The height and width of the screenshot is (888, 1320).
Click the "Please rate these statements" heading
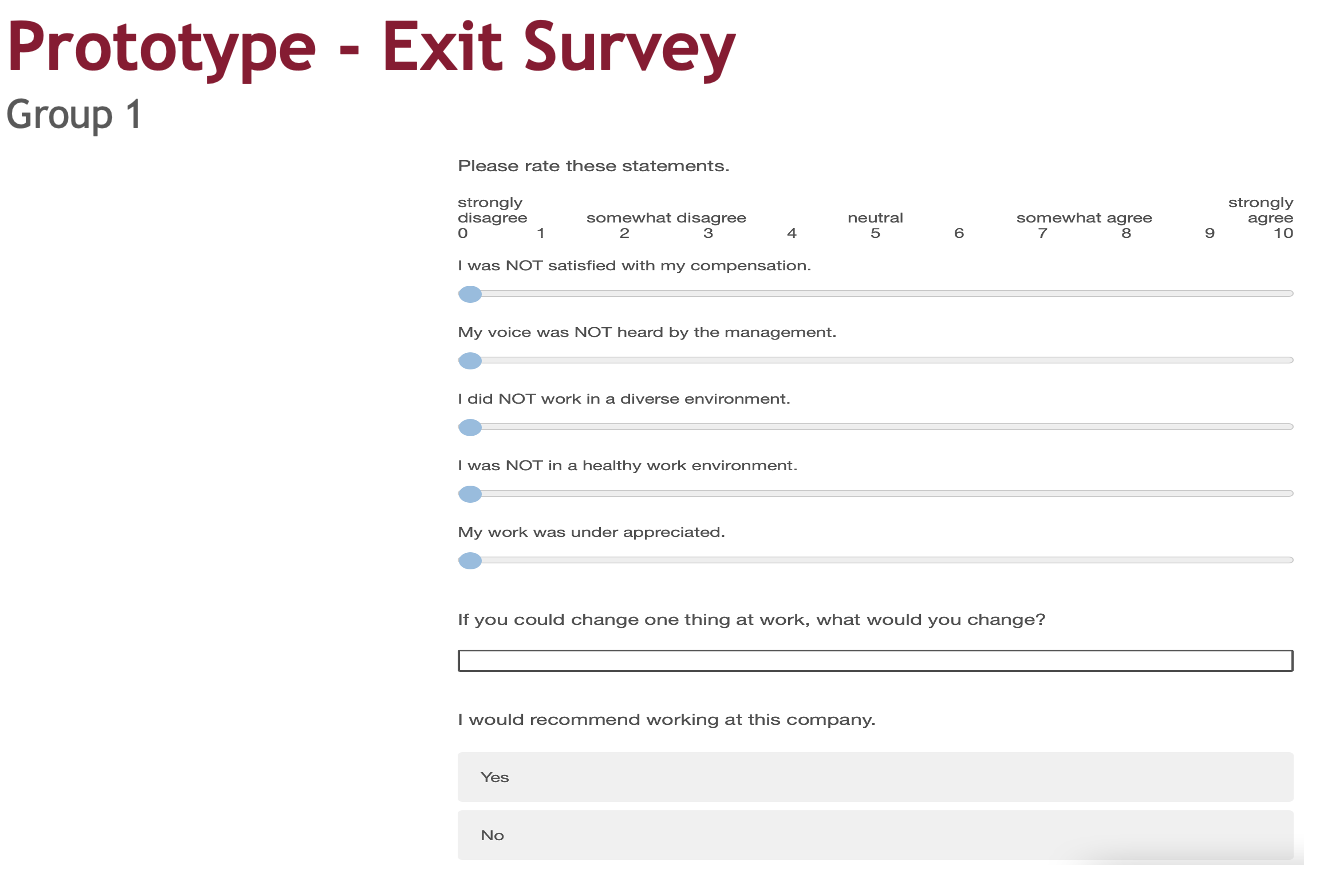pyautogui.click(x=593, y=166)
